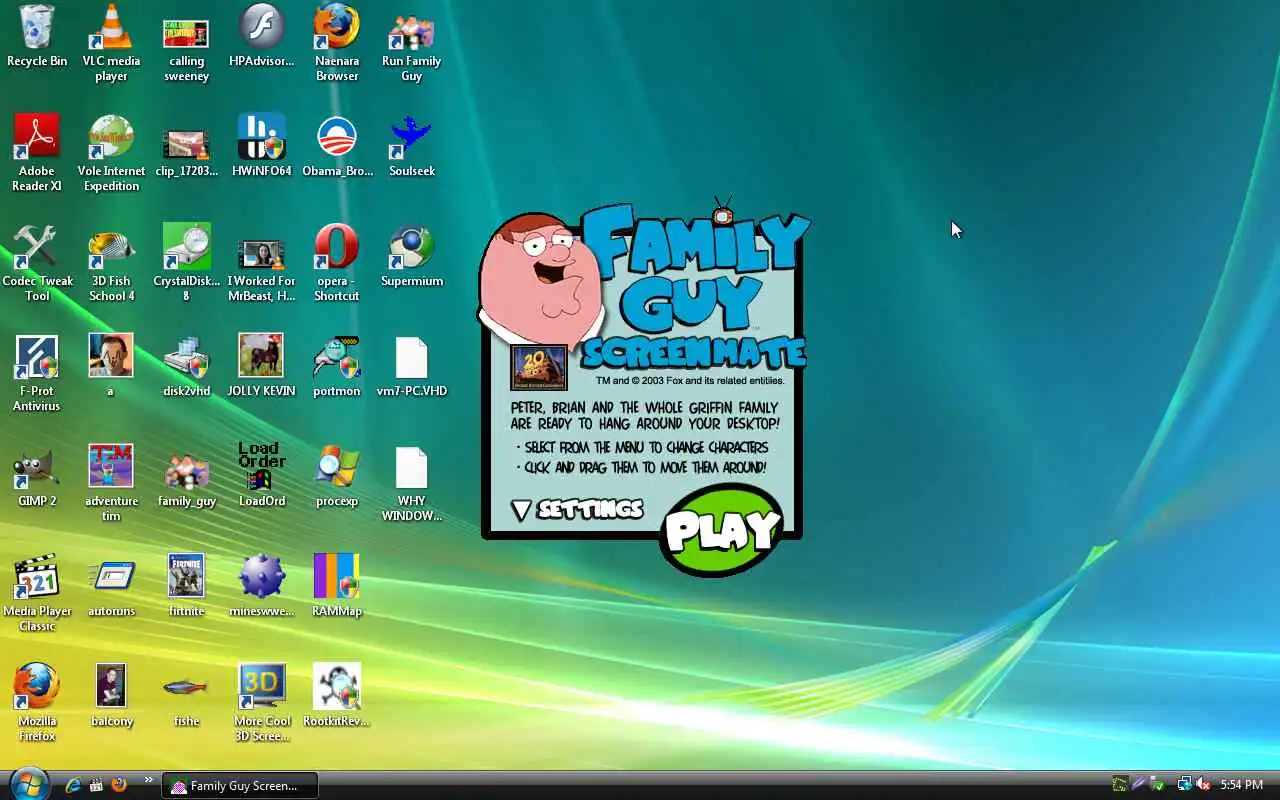Select the RootkitRevealer desktop icon
The width and height of the screenshot is (1280, 800).
point(337,698)
